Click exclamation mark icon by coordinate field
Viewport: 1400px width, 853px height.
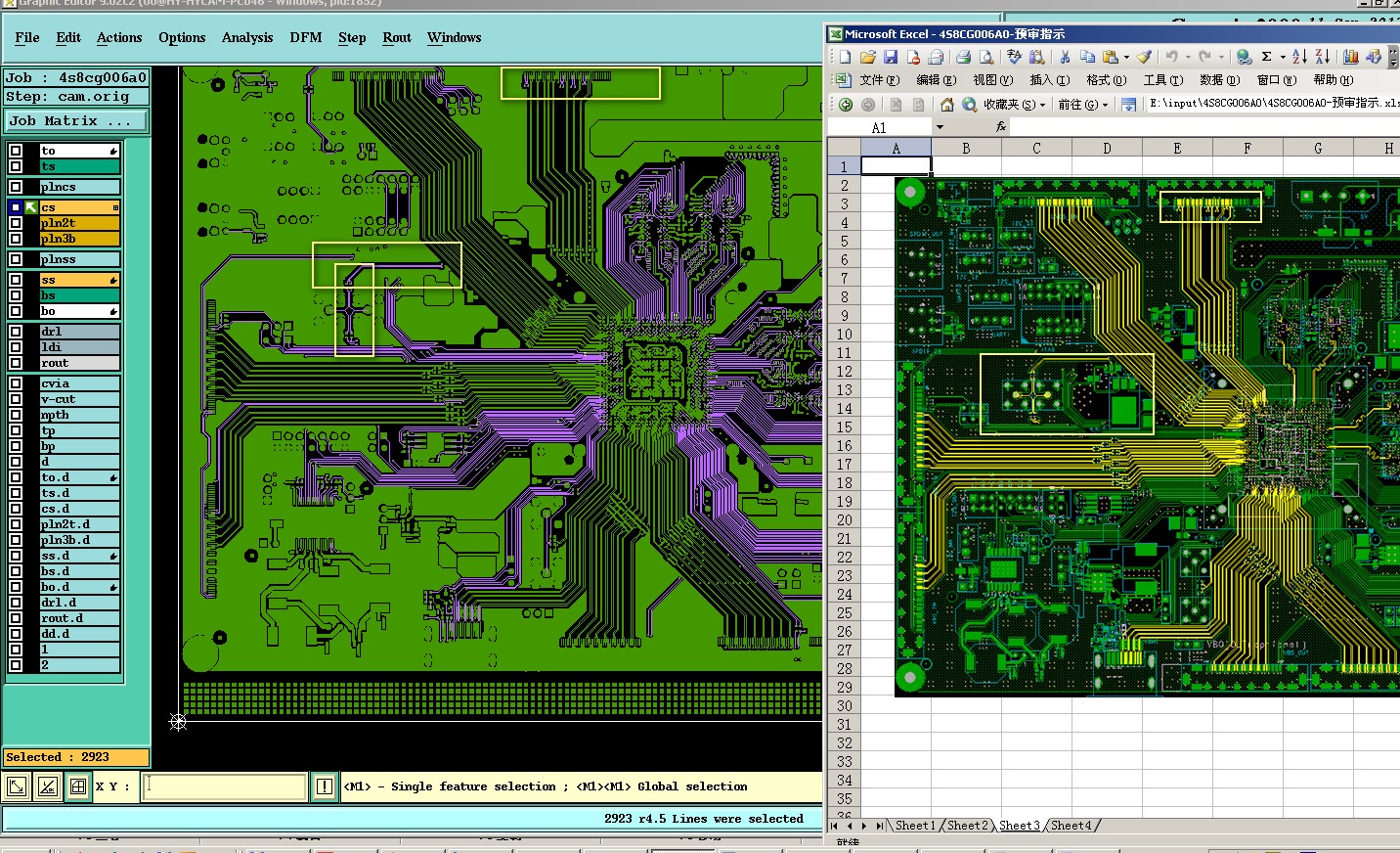(325, 786)
